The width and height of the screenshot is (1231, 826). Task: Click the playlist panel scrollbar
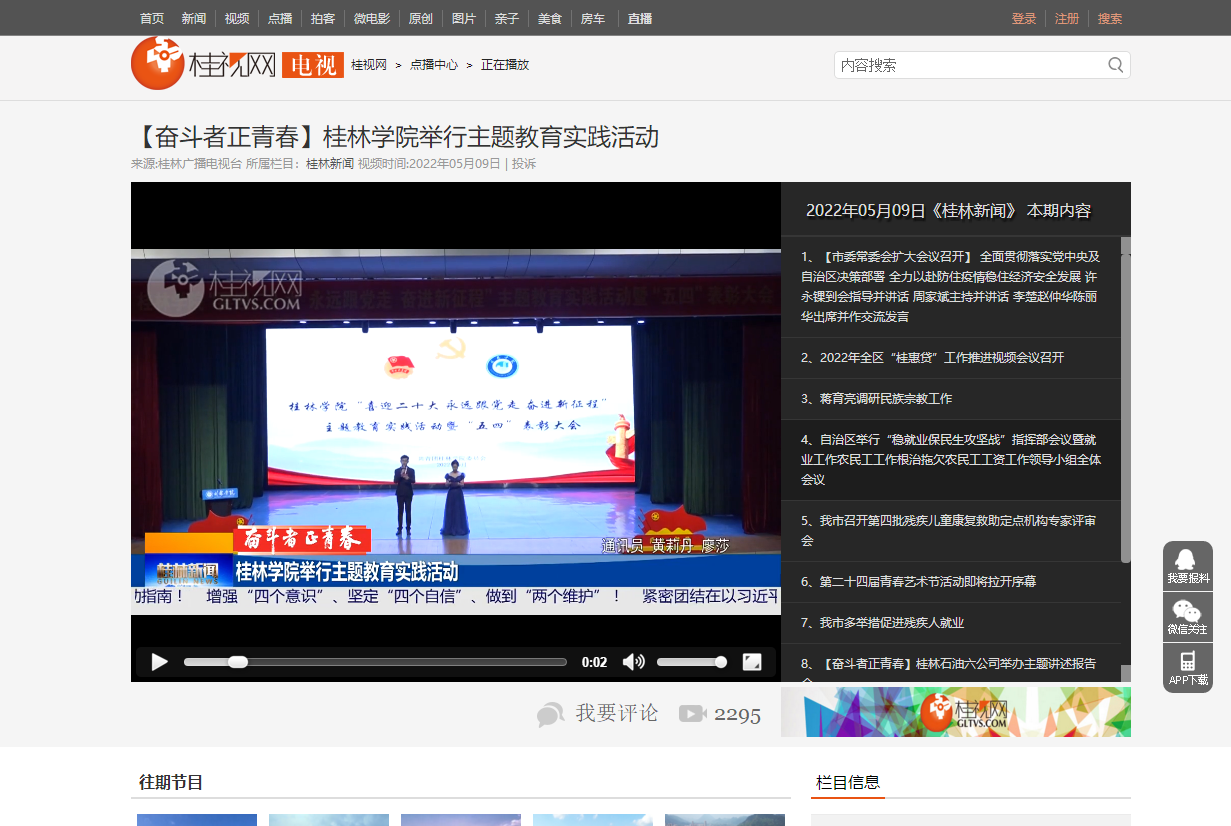pos(1125,400)
